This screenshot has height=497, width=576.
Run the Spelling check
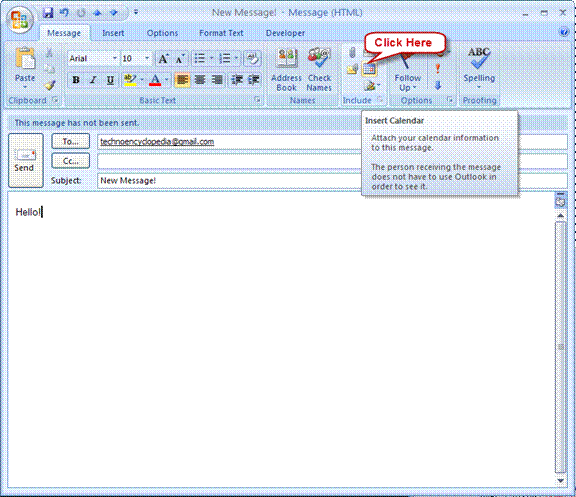[479, 69]
